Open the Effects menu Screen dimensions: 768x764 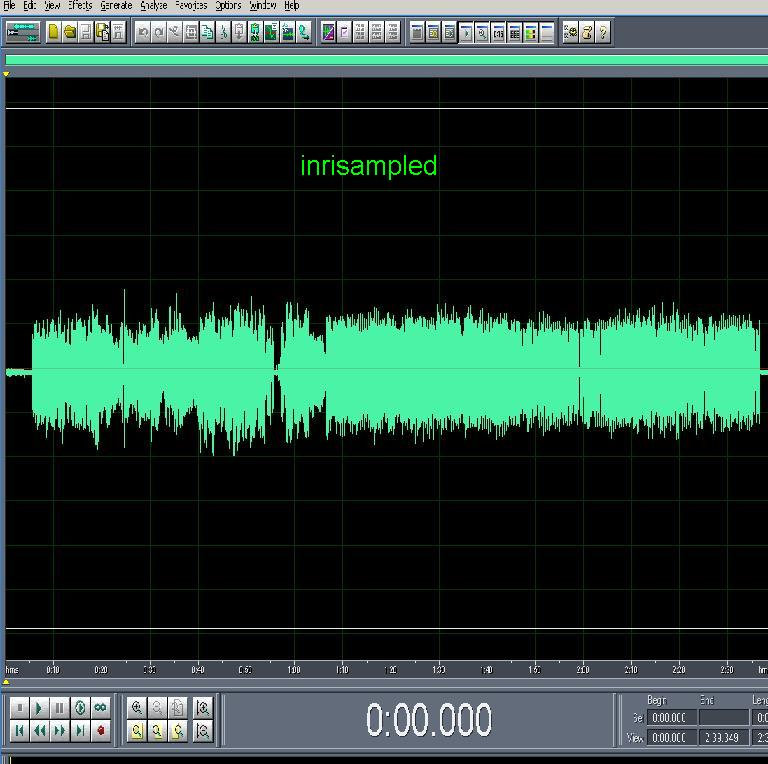click(x=80, y=6)
